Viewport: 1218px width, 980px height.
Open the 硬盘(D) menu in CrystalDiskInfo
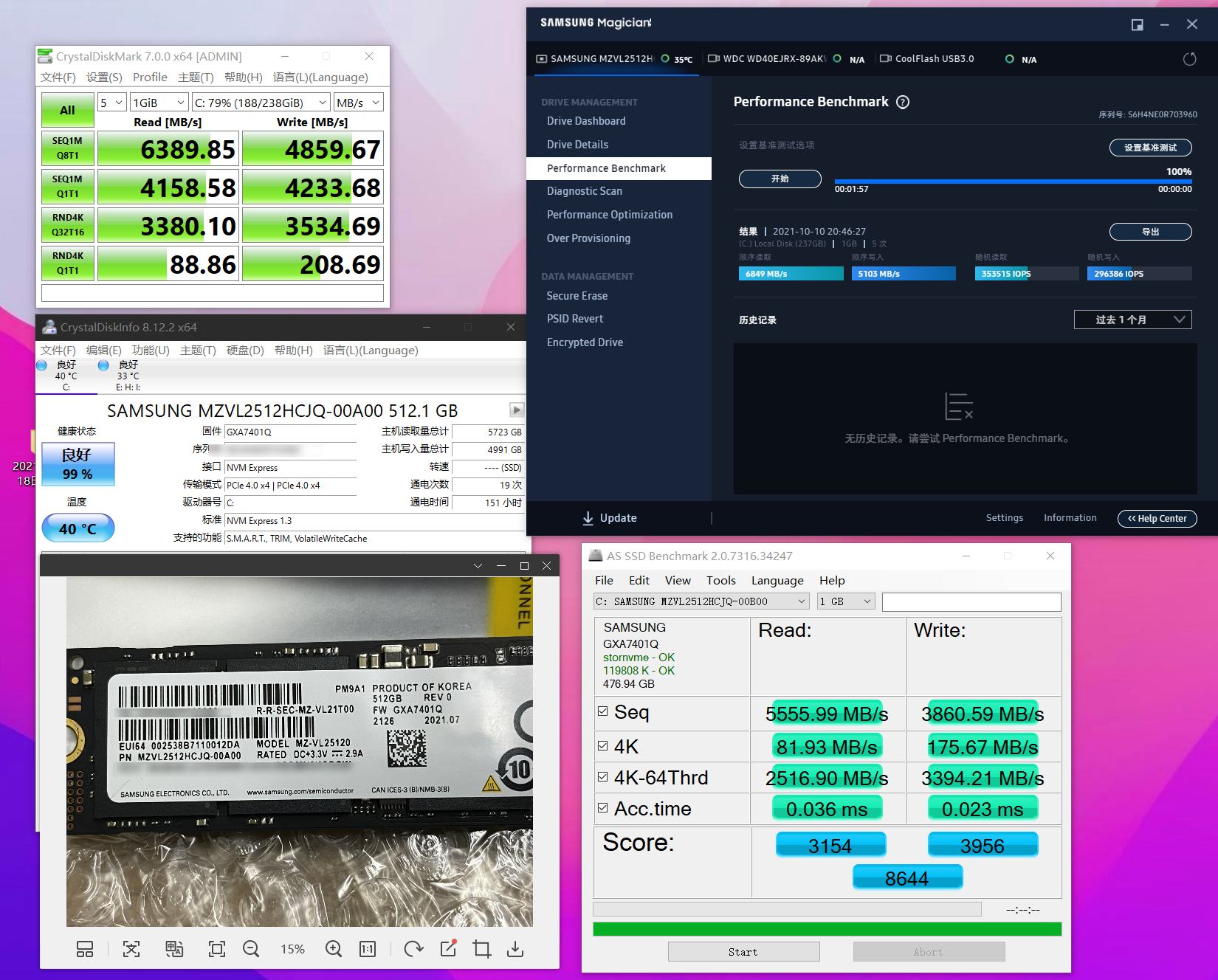(245, 351)
